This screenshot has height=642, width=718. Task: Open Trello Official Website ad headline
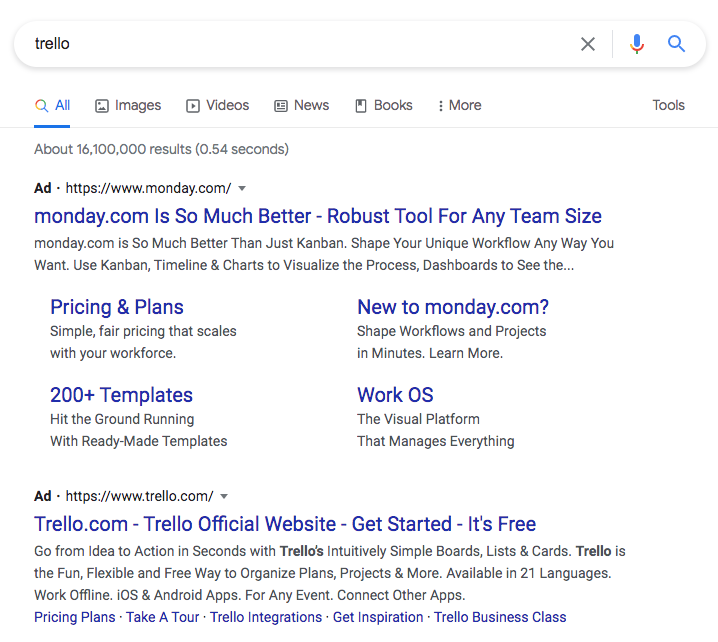click(285, 524)
